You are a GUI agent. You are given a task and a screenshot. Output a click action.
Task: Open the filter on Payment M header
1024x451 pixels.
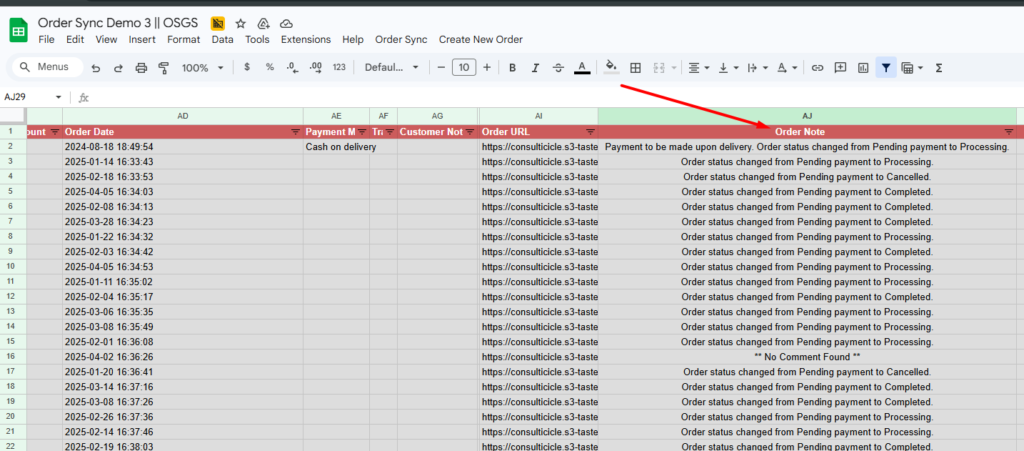tap(361, 132)
